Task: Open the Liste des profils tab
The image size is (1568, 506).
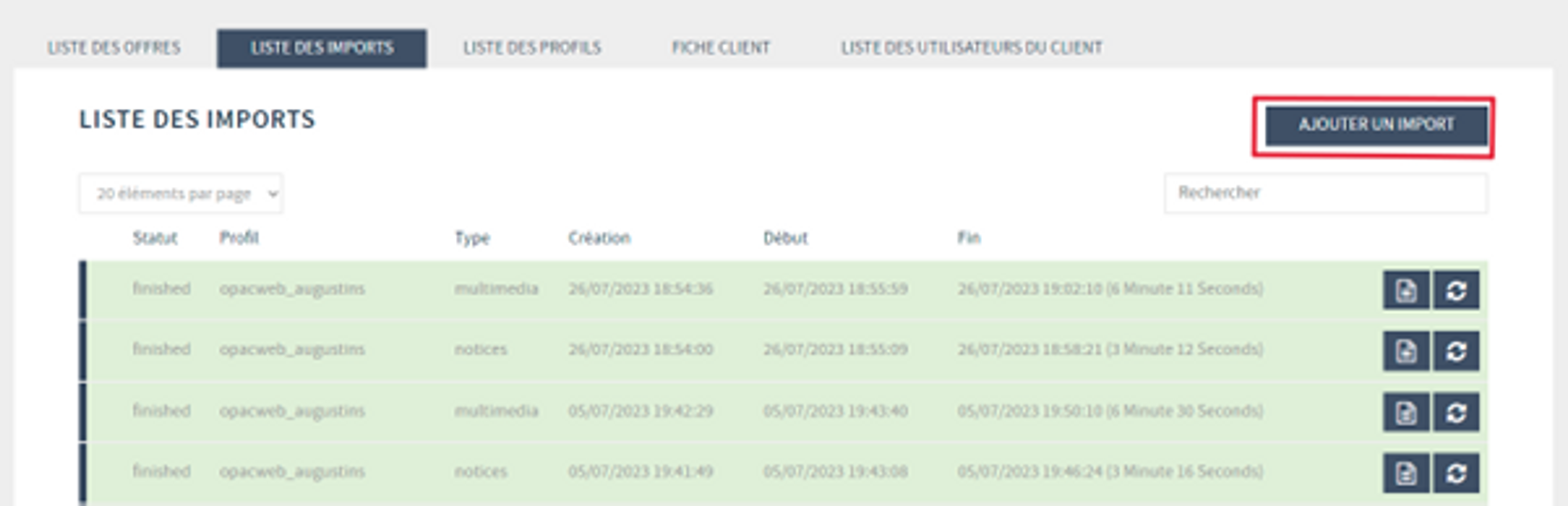Action: pyautogui.click(x=532, y=48)
